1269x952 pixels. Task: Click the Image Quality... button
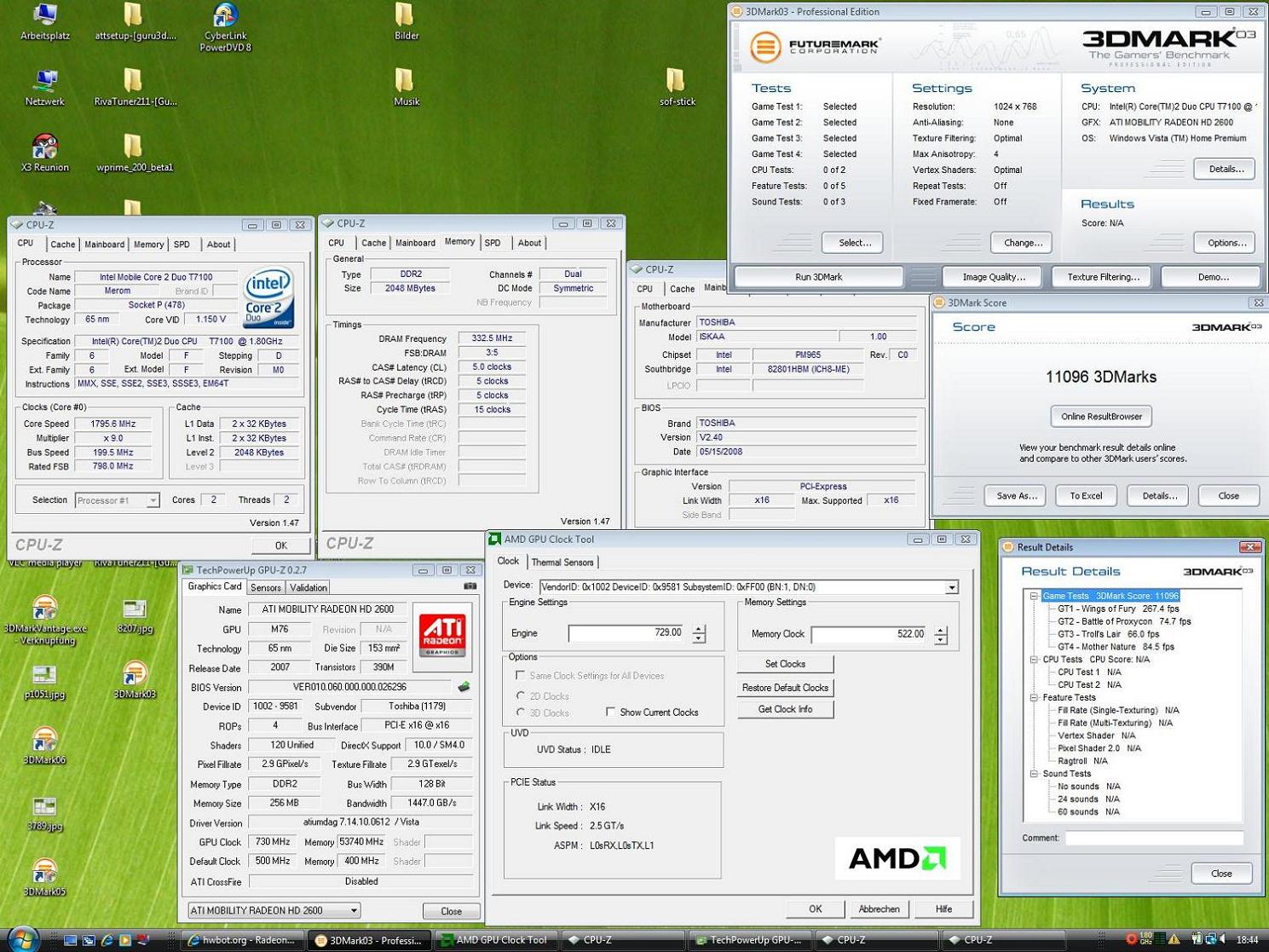tap(993, 277)
